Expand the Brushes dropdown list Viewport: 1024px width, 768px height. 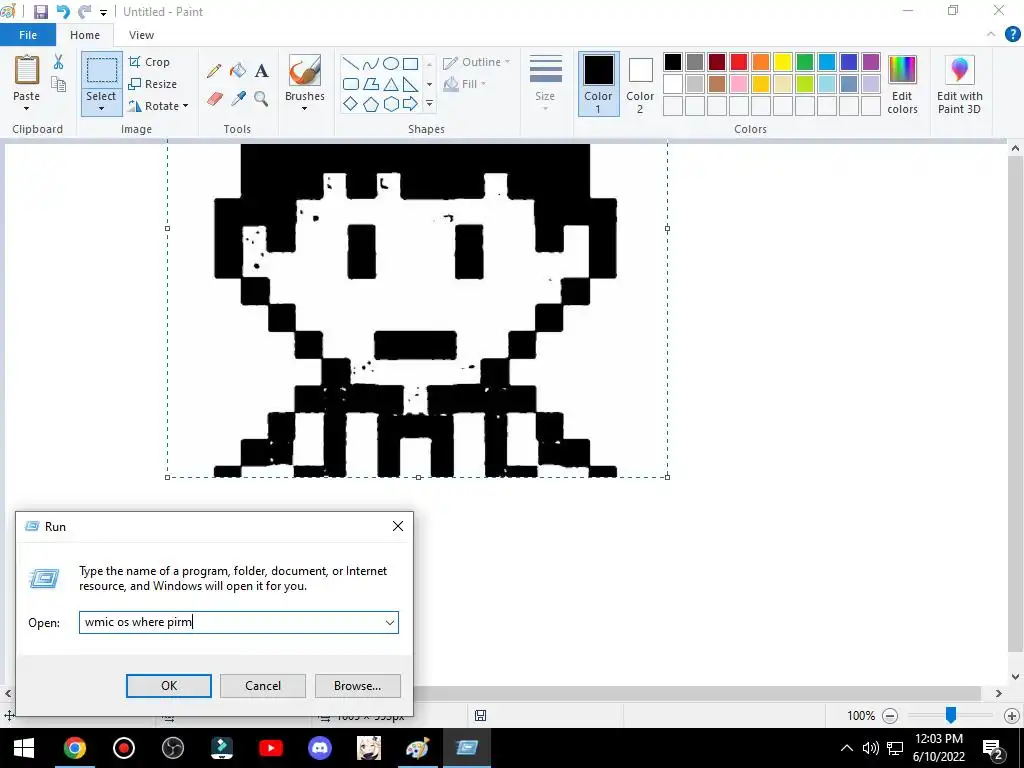pyautogui.click(x=304, y=108)
